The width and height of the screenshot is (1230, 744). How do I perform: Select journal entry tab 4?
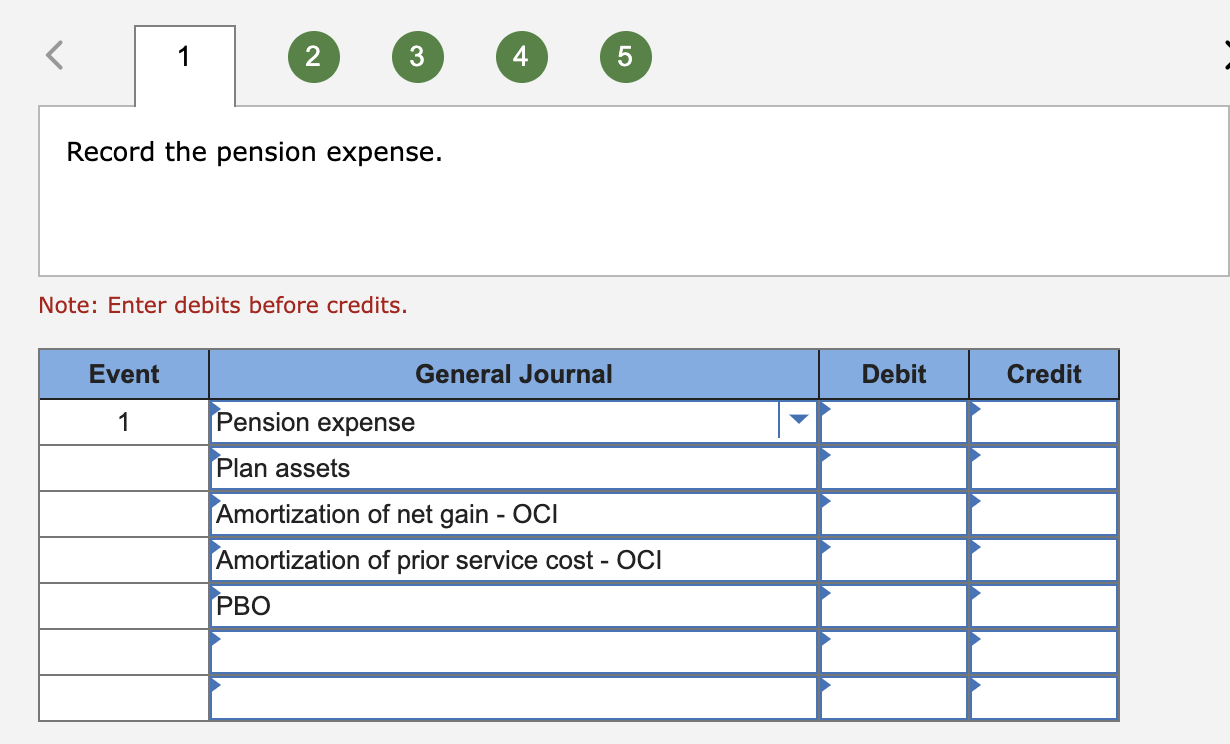coord(521,57)
